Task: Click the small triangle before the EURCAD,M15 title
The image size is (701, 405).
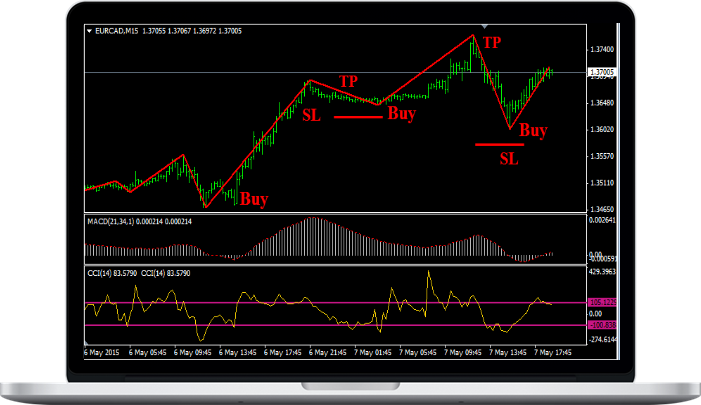Action: tap(90, 31)
